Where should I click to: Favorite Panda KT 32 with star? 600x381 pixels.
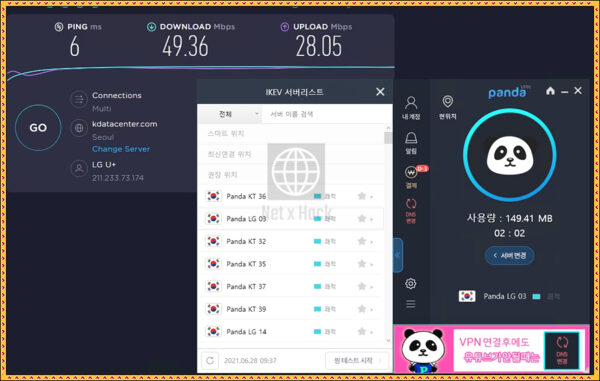[362, 241]
